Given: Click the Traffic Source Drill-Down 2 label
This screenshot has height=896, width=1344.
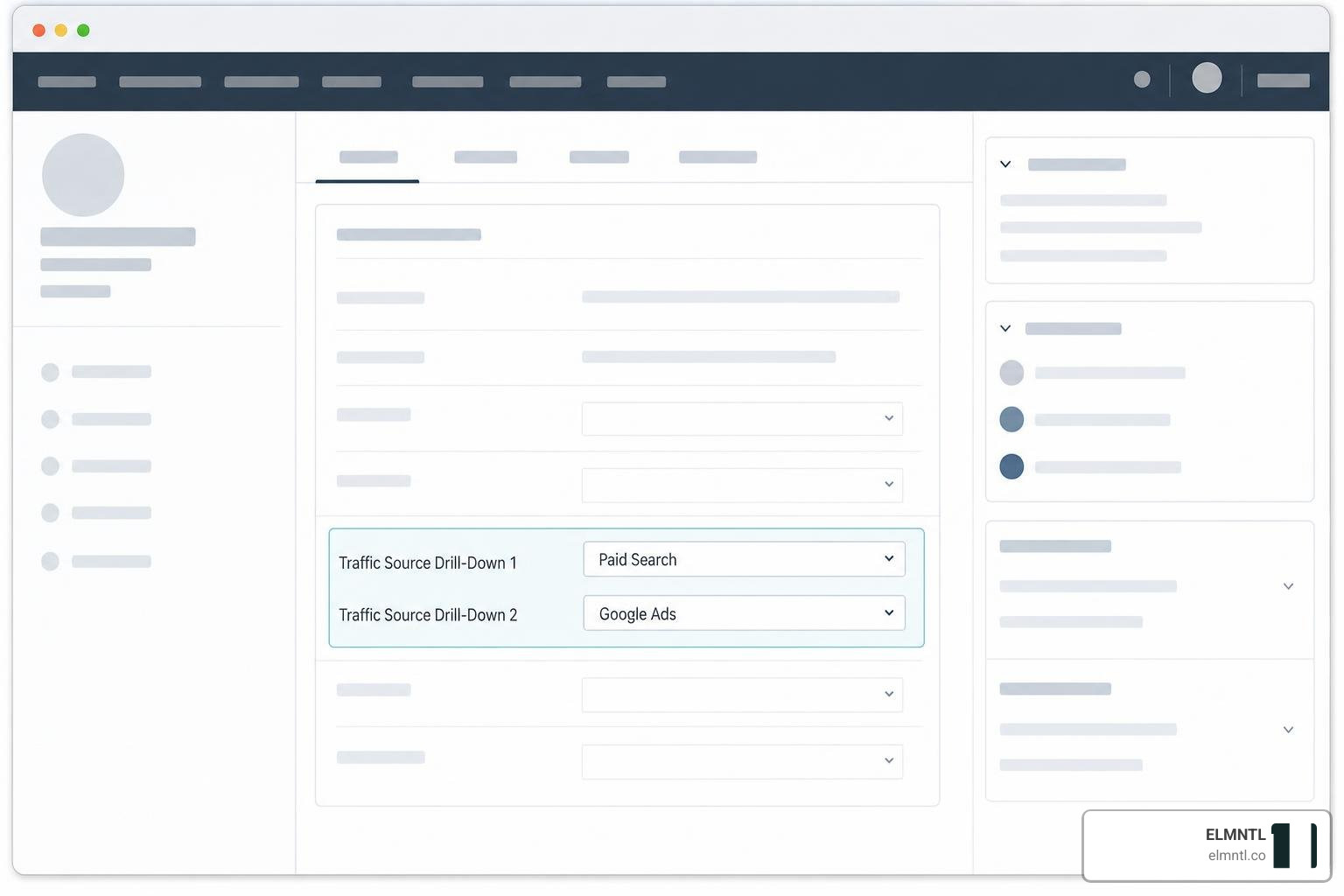Looking at the screenshot, I should tap(428, 615).
